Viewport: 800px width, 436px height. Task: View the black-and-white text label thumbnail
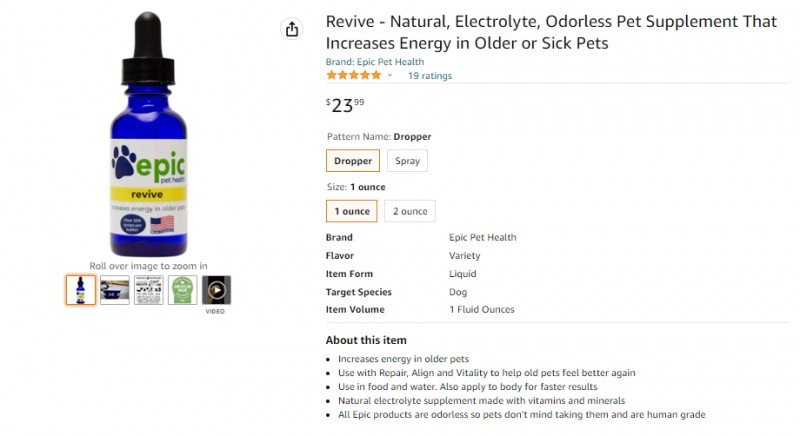click(149, 290)
